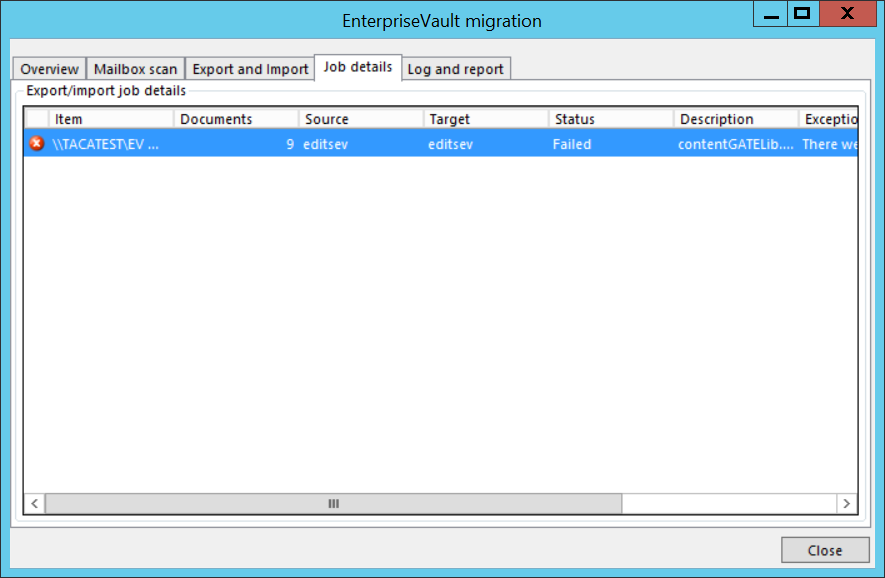Screen dimensions: 885x578
Task: Click the Description column header
Action: [737, 119]
